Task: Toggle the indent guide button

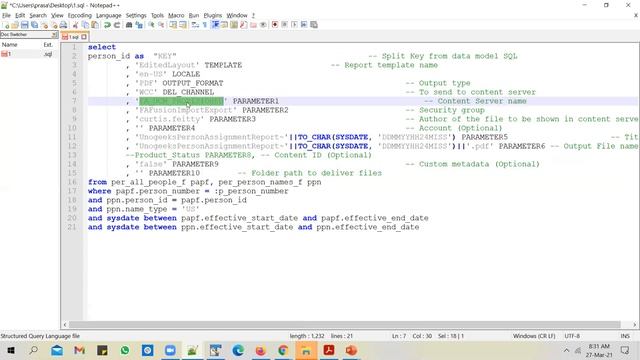Action: pyautogui.click(x=215, y=25)
